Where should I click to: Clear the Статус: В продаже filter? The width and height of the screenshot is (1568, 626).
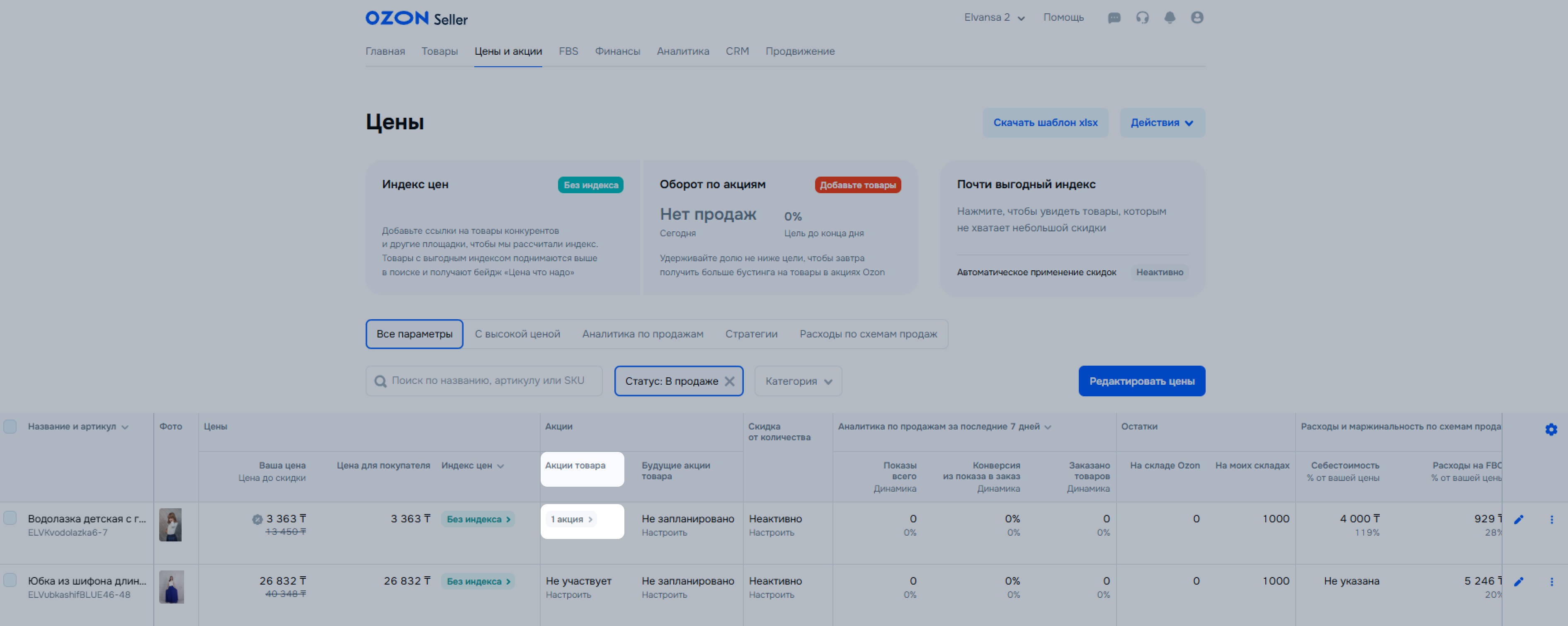729,381
